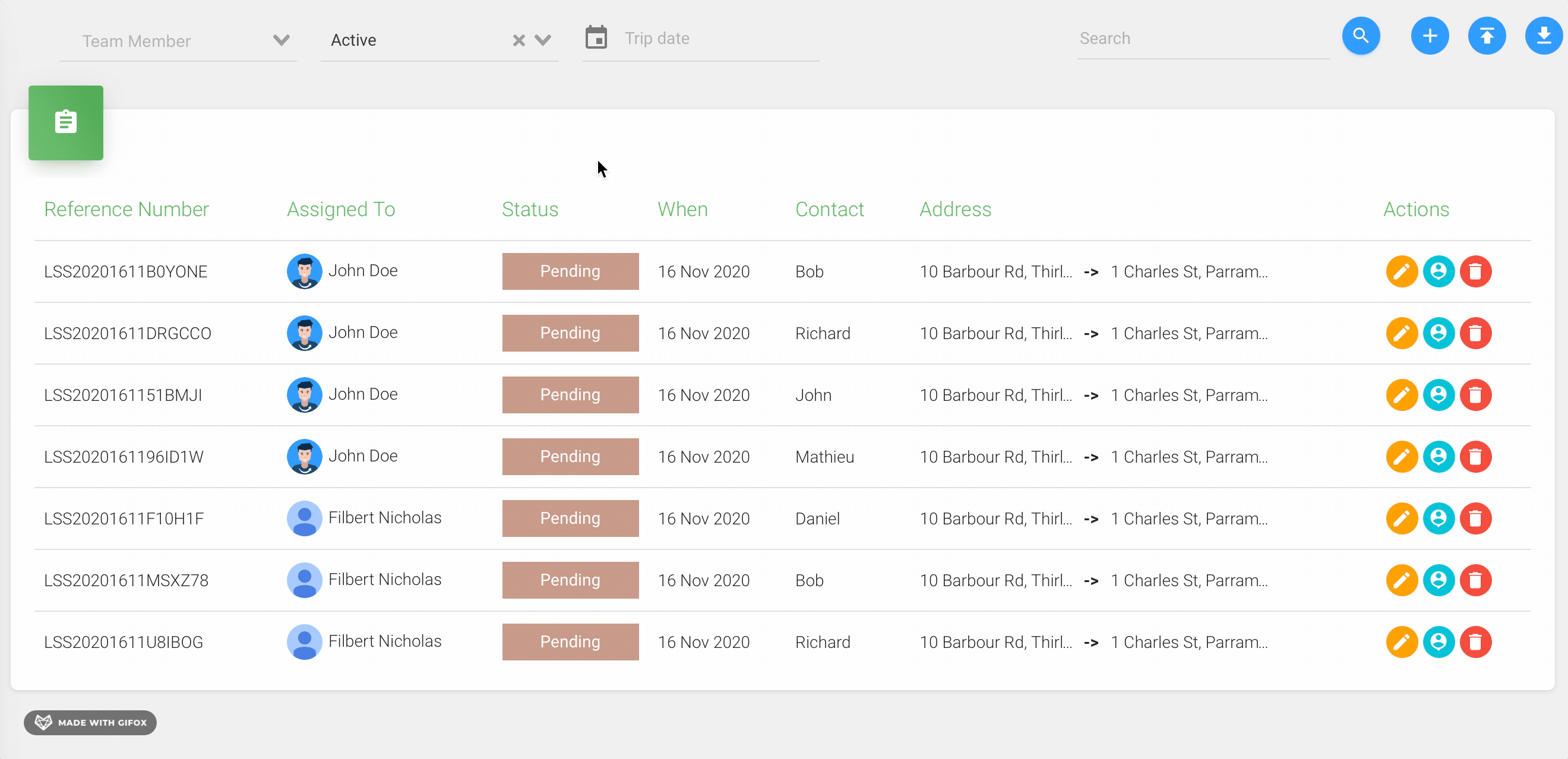Image resolution: width=1568 pixels, height=759 pixels.
Task: Click Pending badge for job LSS20201611F10H1F
Action: [x=570, y=518]
